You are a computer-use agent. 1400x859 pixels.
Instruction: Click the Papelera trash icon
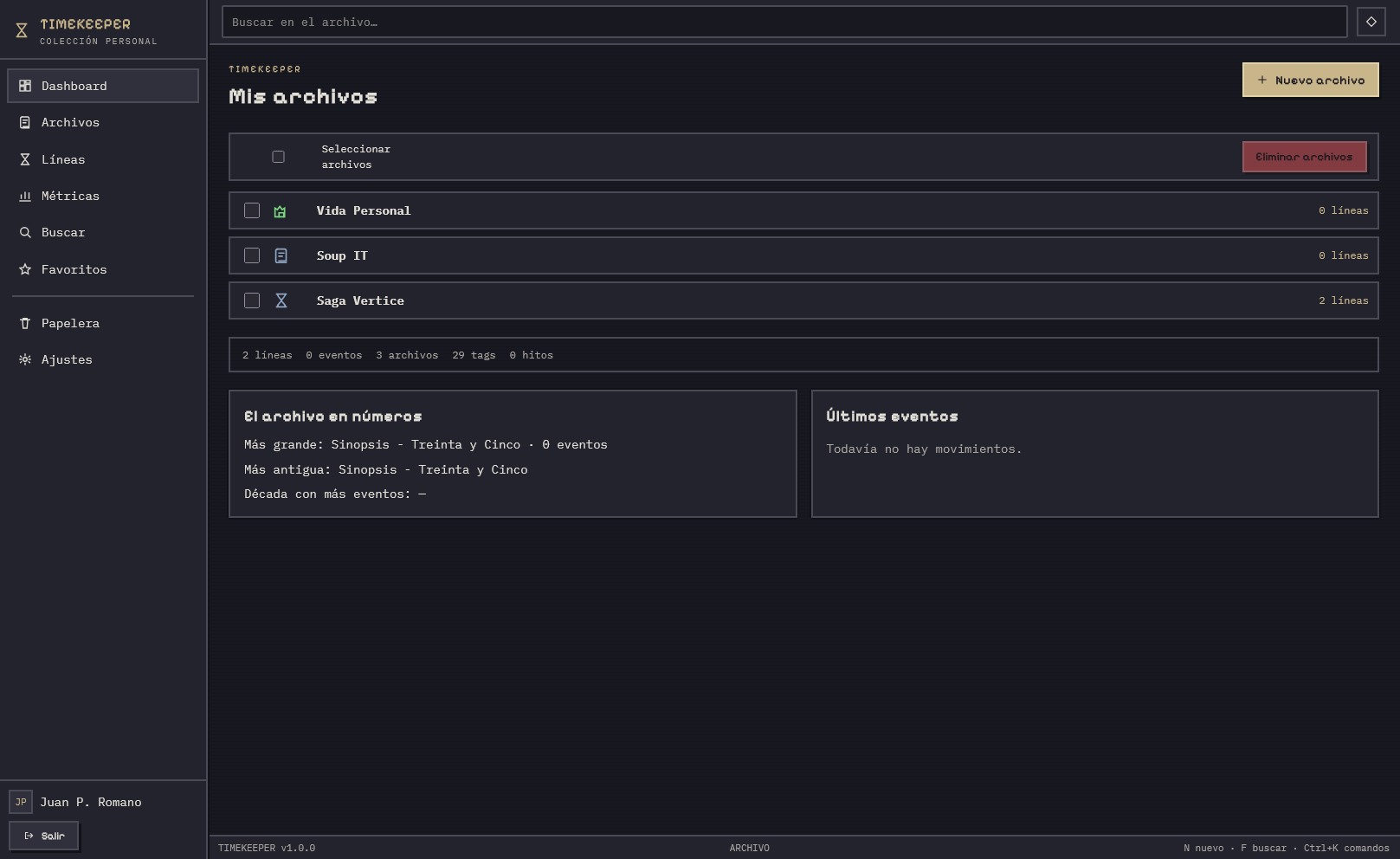click(x=25, y=323)
